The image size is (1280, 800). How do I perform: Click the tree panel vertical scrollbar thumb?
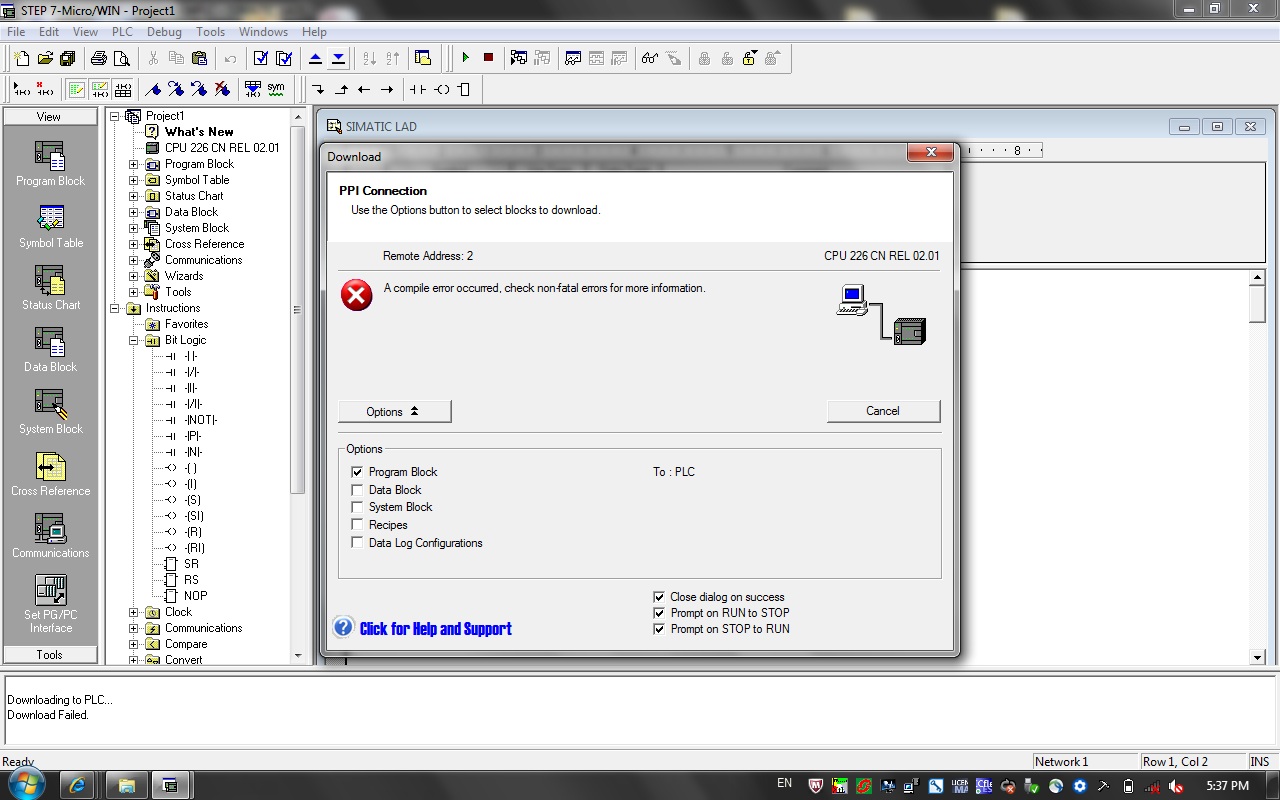click(297, 310)
